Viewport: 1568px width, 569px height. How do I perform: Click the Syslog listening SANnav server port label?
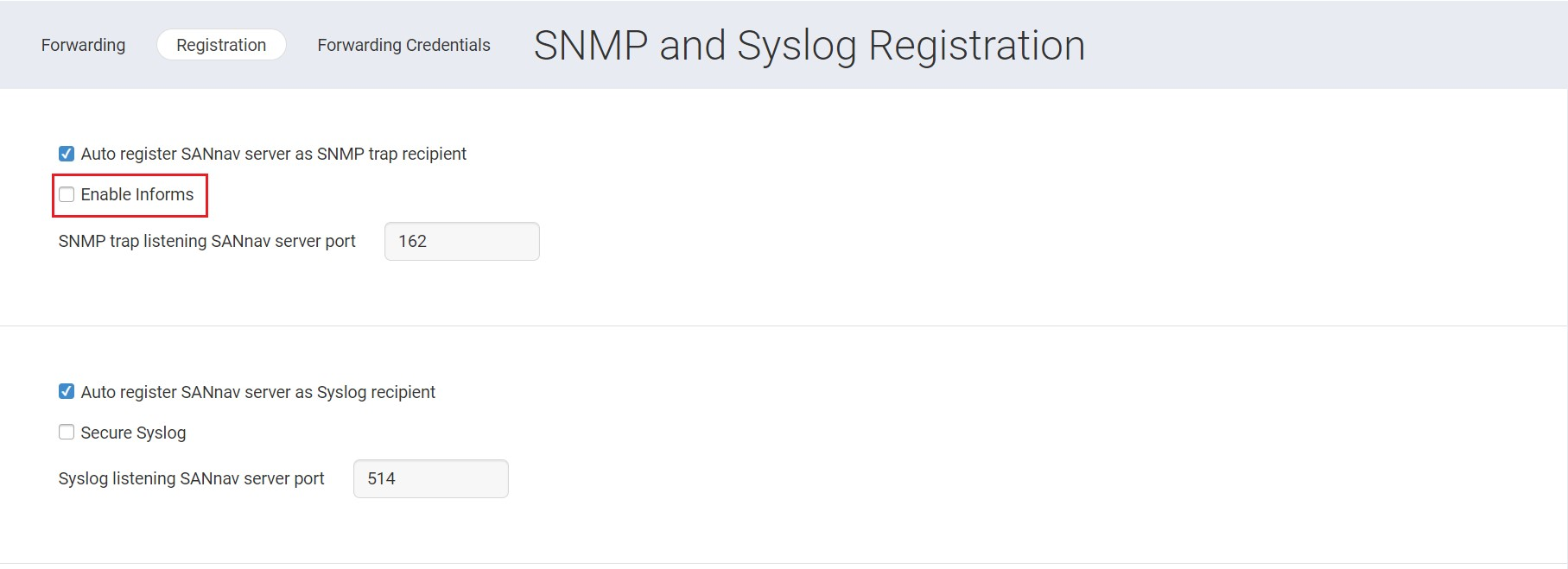point(191,478)
